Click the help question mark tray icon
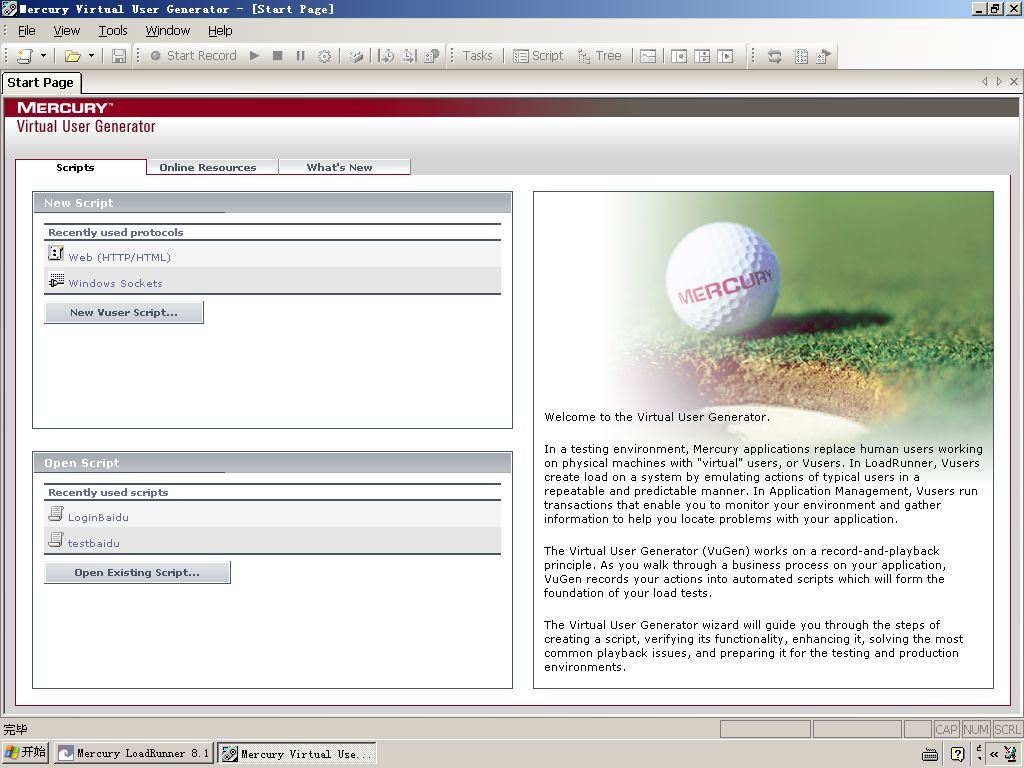 957,754
